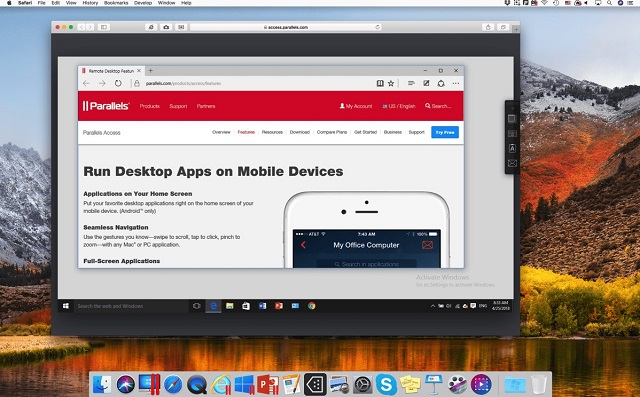
Task: Open File Explorer on Windows taskbar
Action: pyautogui.click(x=229, y=306)
